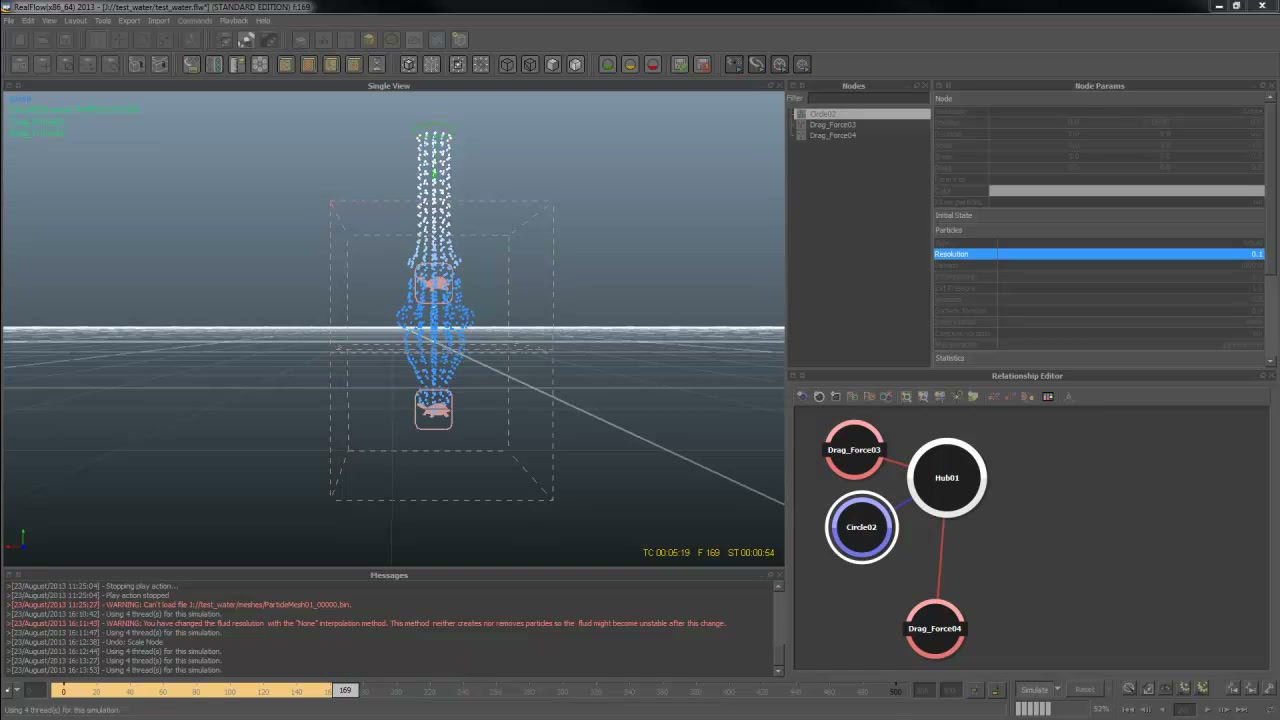Image resolution: width=1280 pixels, height=720 pixels.
Task: Close the Nodes panel
Action: 925,86
